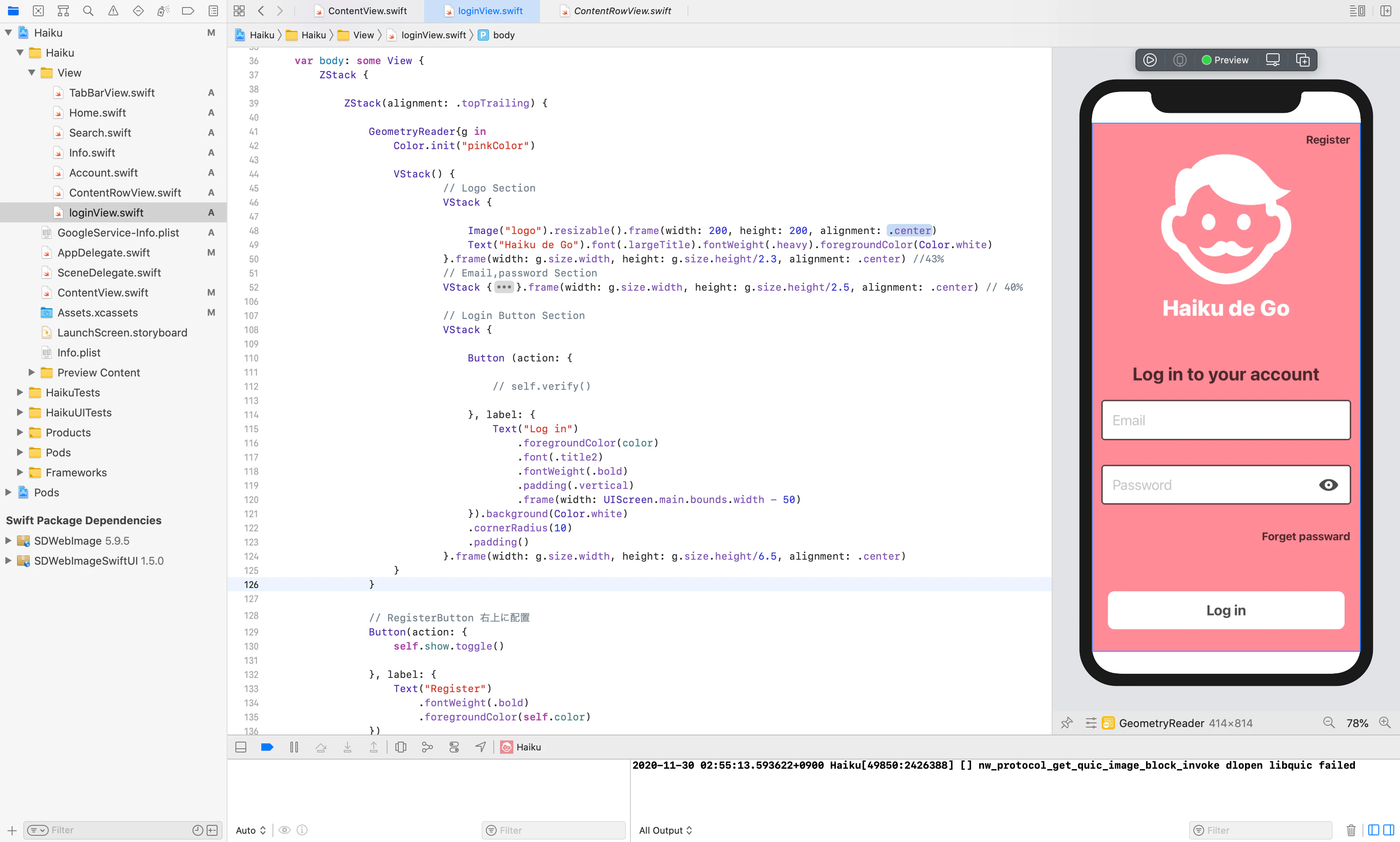The image size is (1400, 842).
Task: Open the Test navigator diamond icon
Action: [x=138, y=11]
